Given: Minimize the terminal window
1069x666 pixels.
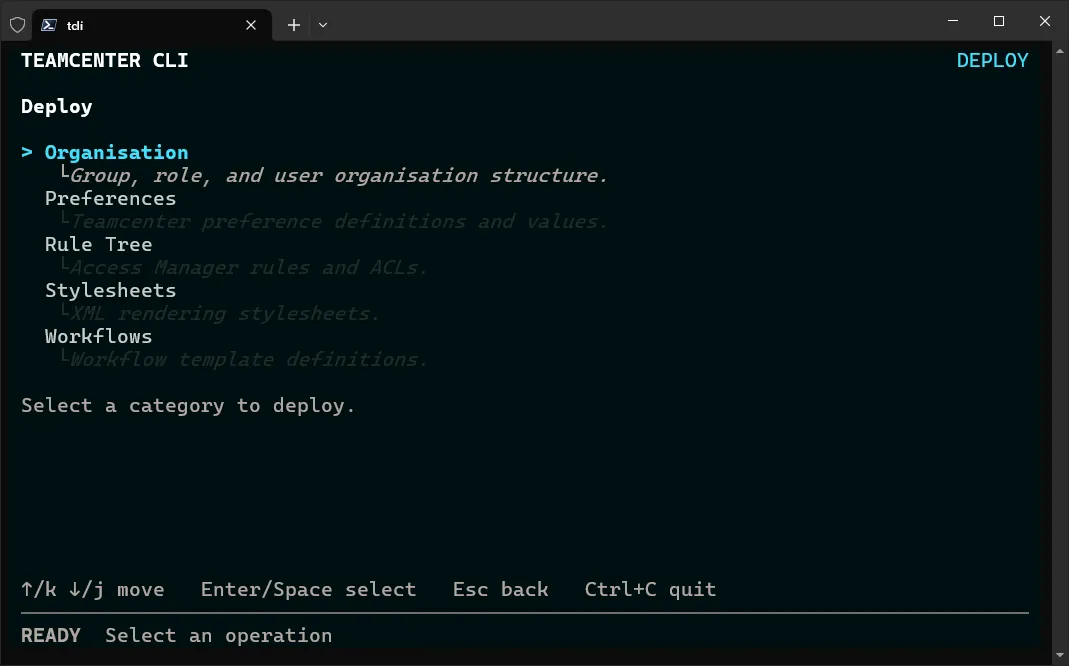Looking at the screenshot, I should tap(953, 21).
